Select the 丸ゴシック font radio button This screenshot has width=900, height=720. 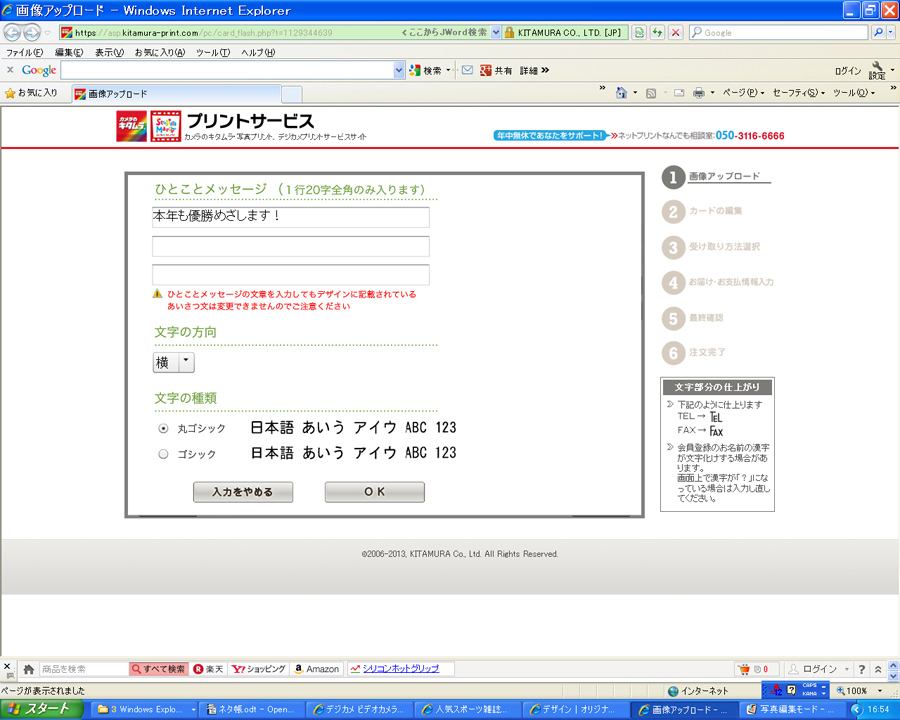[x=163, y=428]
